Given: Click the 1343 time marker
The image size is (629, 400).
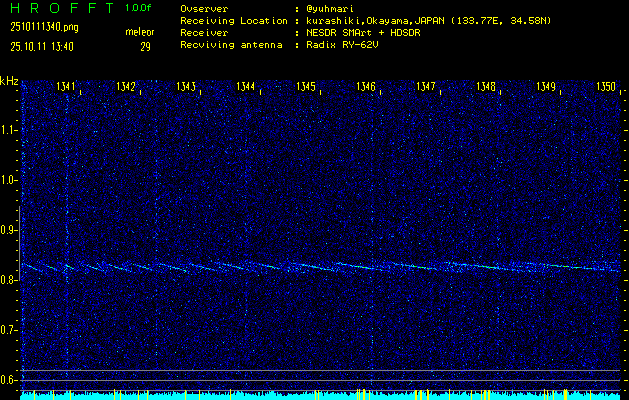Looking at the screenshot, I should (x=186, y=88).
